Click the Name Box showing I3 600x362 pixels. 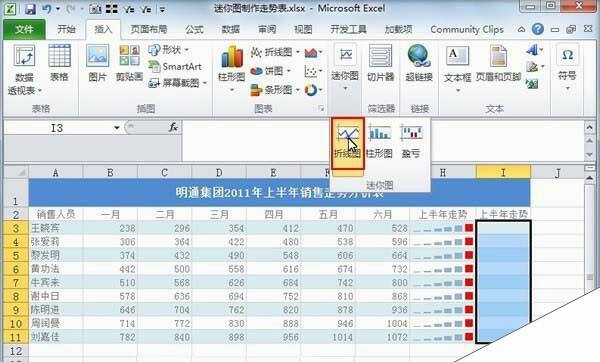57,128
